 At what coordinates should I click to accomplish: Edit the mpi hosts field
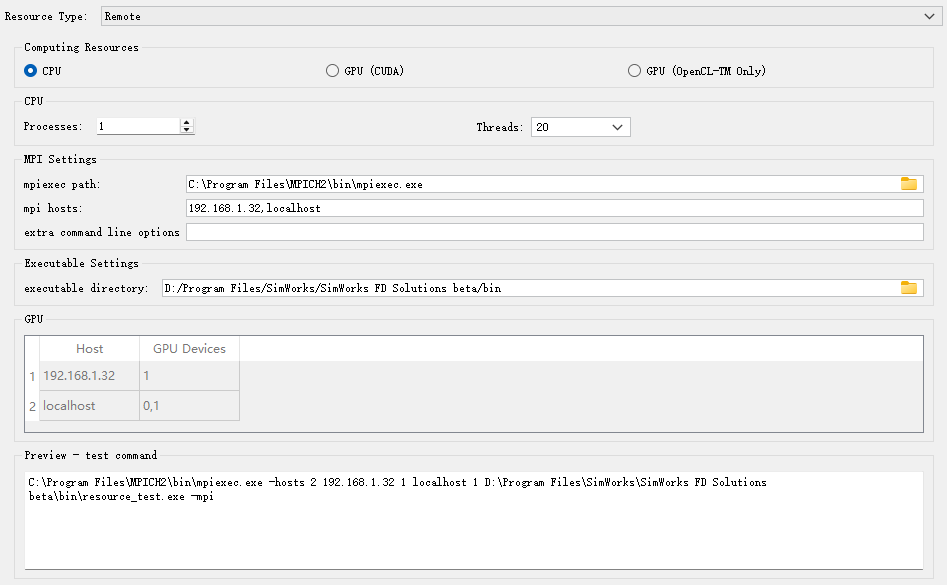point(554,208)
